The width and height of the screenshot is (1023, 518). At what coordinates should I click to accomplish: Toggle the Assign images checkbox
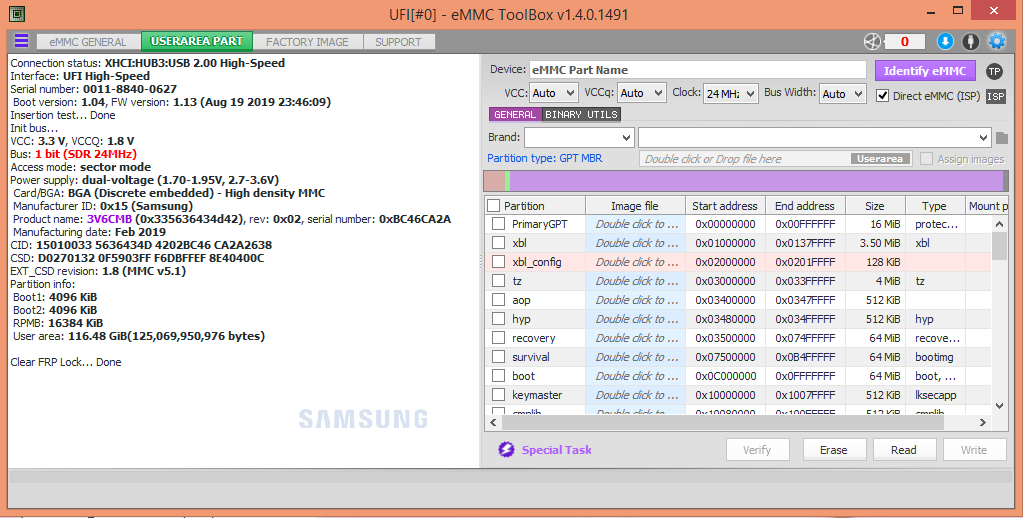pyautogui.click(x=926, y=159)
